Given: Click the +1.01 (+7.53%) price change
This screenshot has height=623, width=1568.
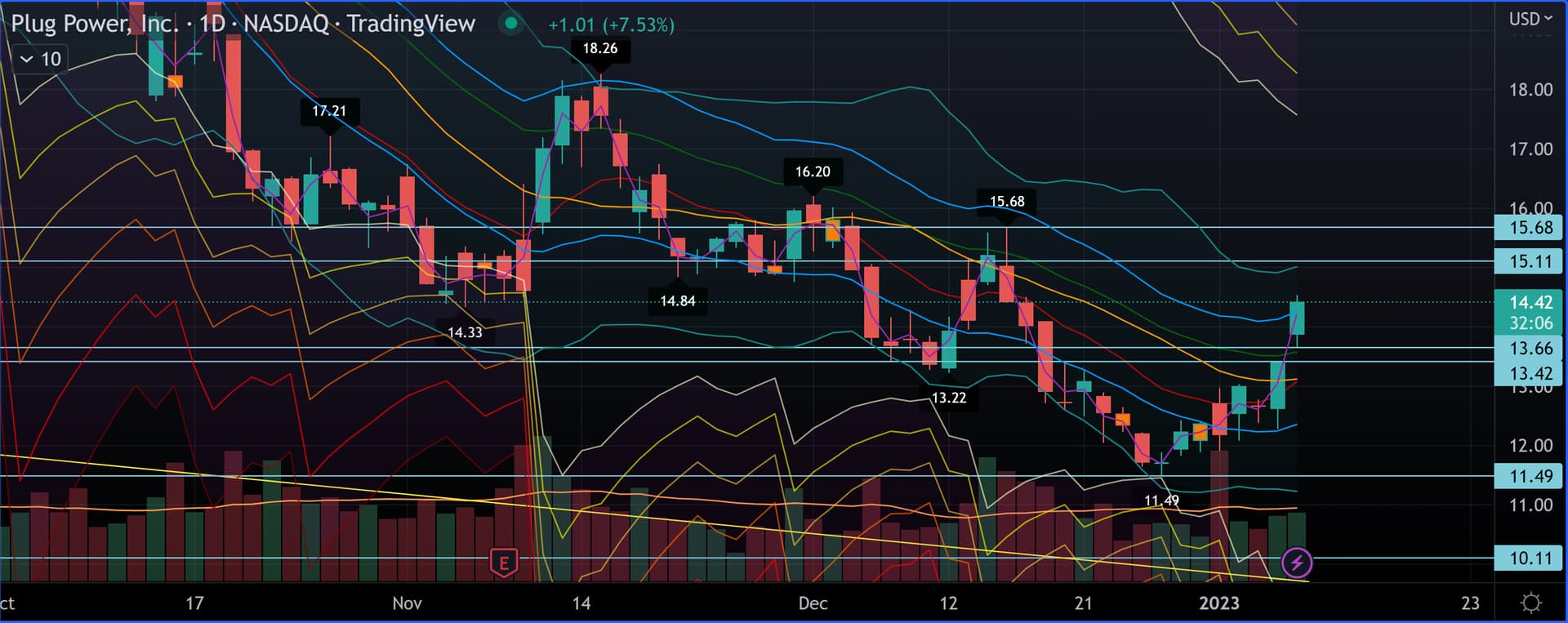Looking at the screenshot, I should (x=611, y=25).
